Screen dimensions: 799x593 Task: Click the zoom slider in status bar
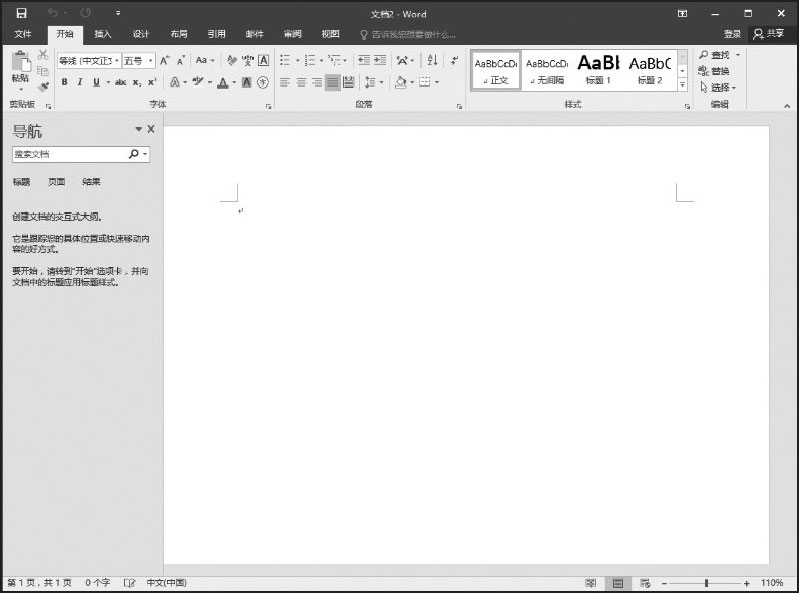point(706,583)
